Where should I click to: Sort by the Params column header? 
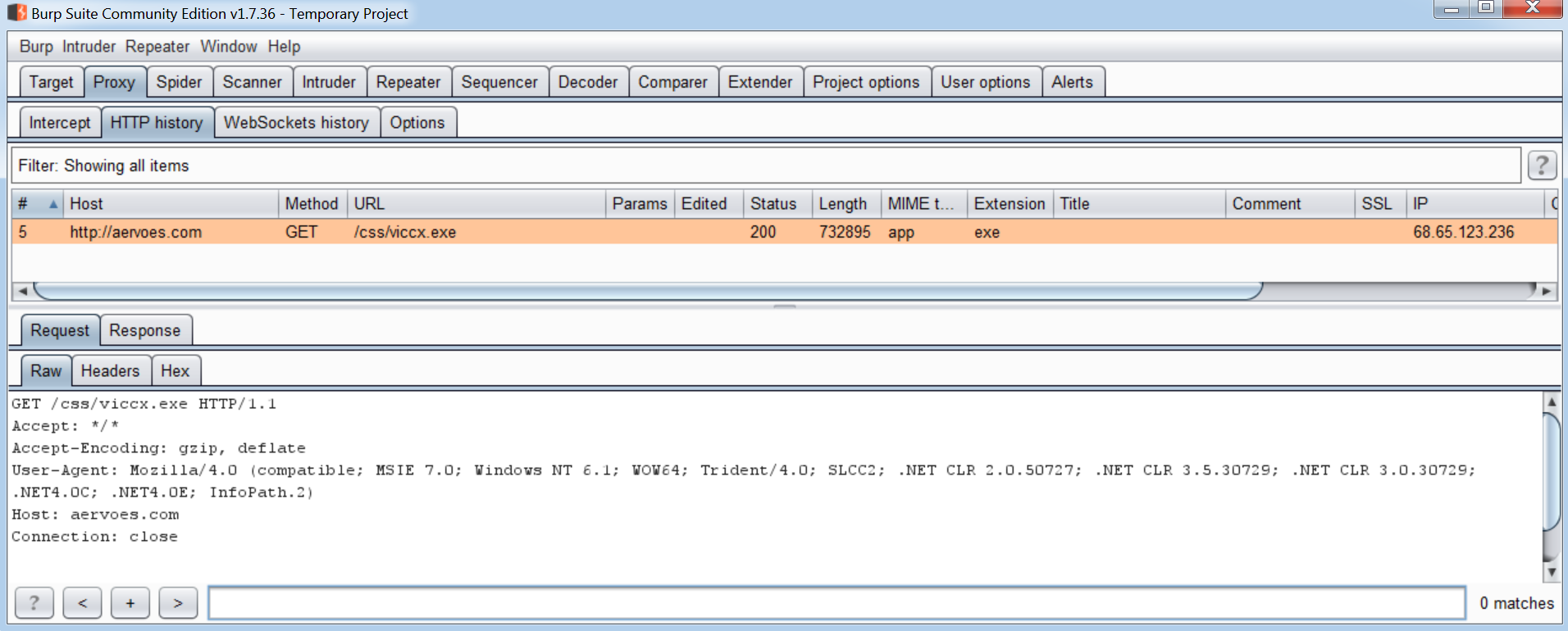pyautogui.click(x=640, y=204)
